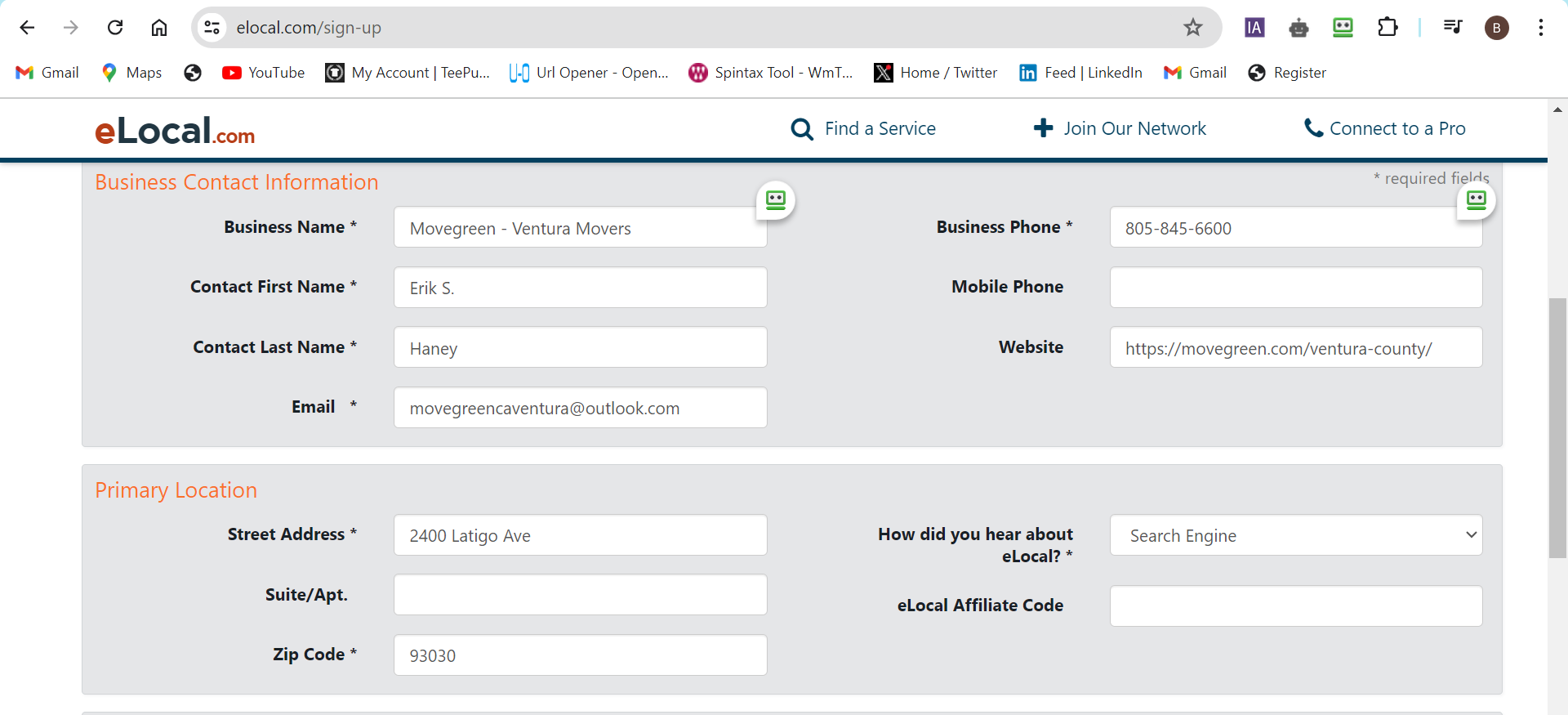Focus the Email field

(x=581, y=408)
